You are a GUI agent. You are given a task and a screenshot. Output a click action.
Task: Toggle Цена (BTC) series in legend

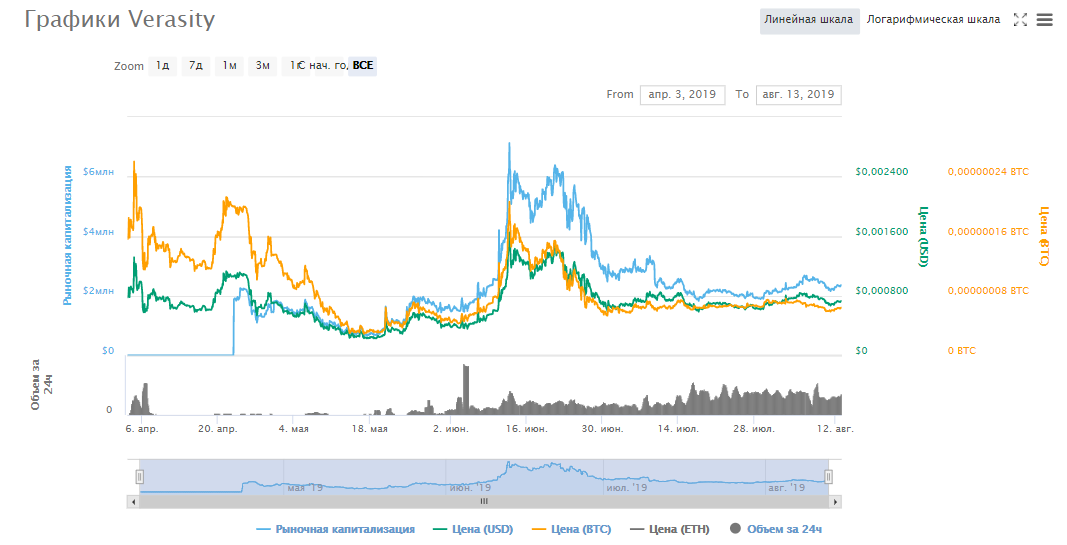(571, 529)
